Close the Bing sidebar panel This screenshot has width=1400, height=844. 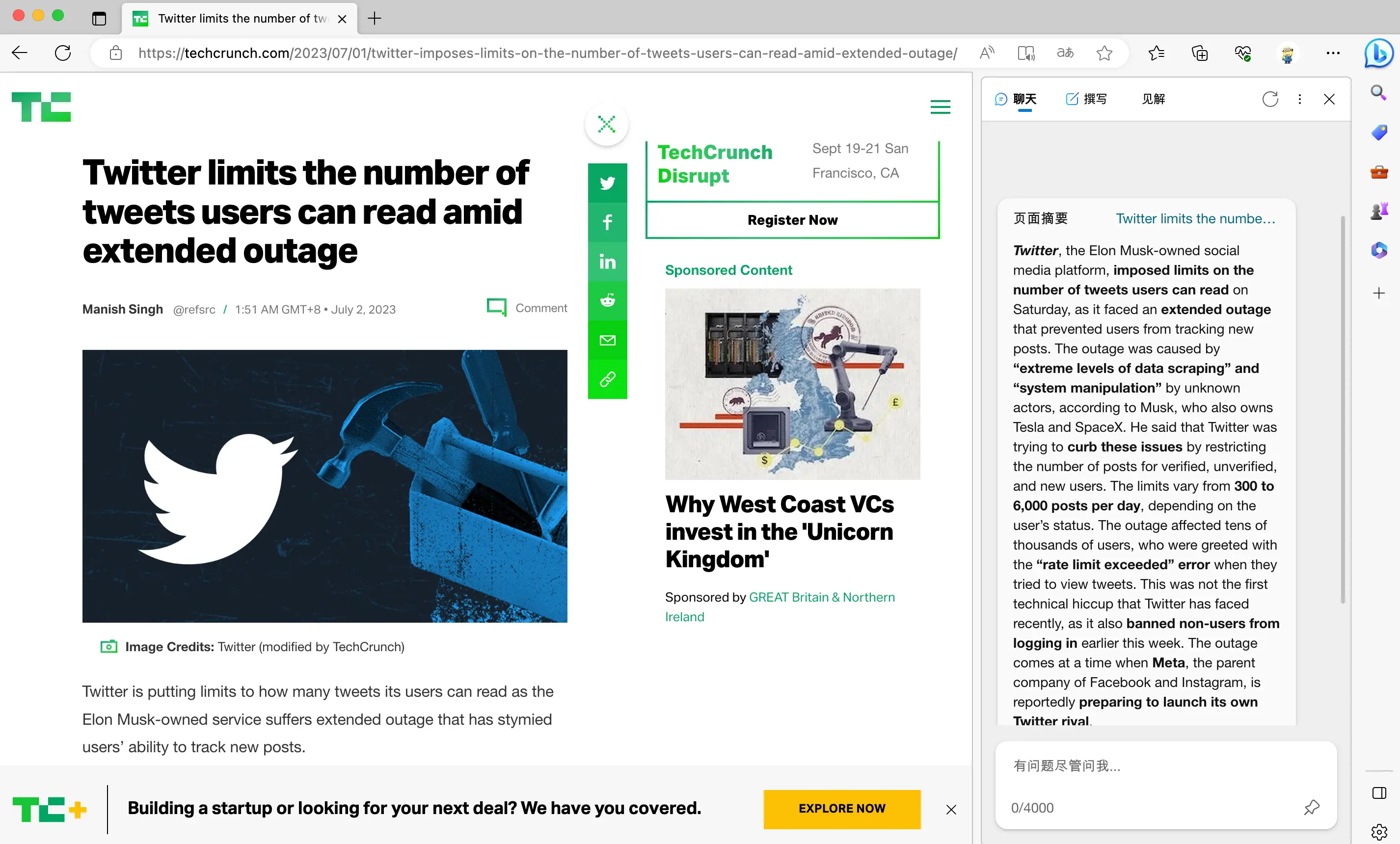coord(1329,100)
